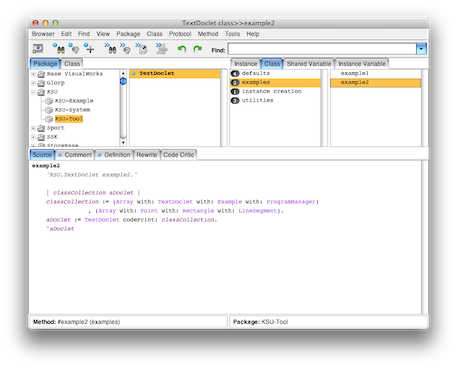
Task: Click the double-arrow clock toolbar icon
Action: click(x=142, y=49)
